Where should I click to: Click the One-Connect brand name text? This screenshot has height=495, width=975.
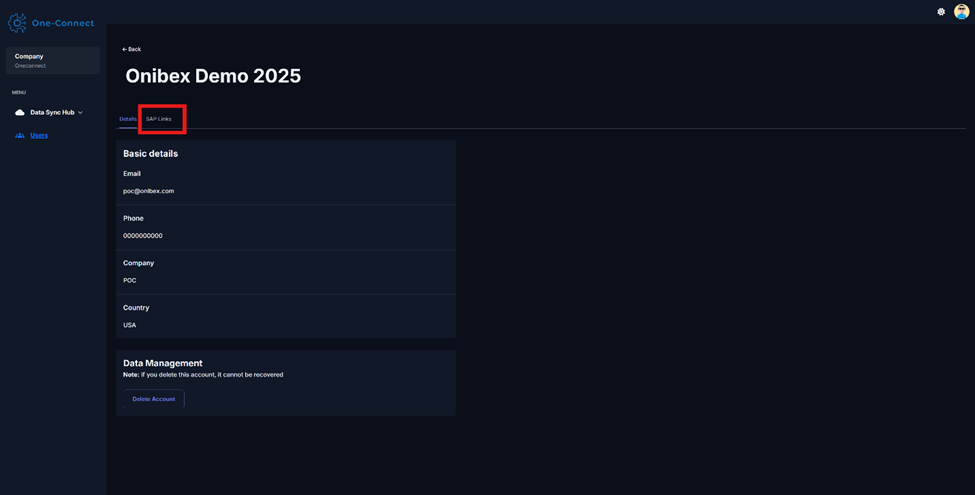coord(62,23)
